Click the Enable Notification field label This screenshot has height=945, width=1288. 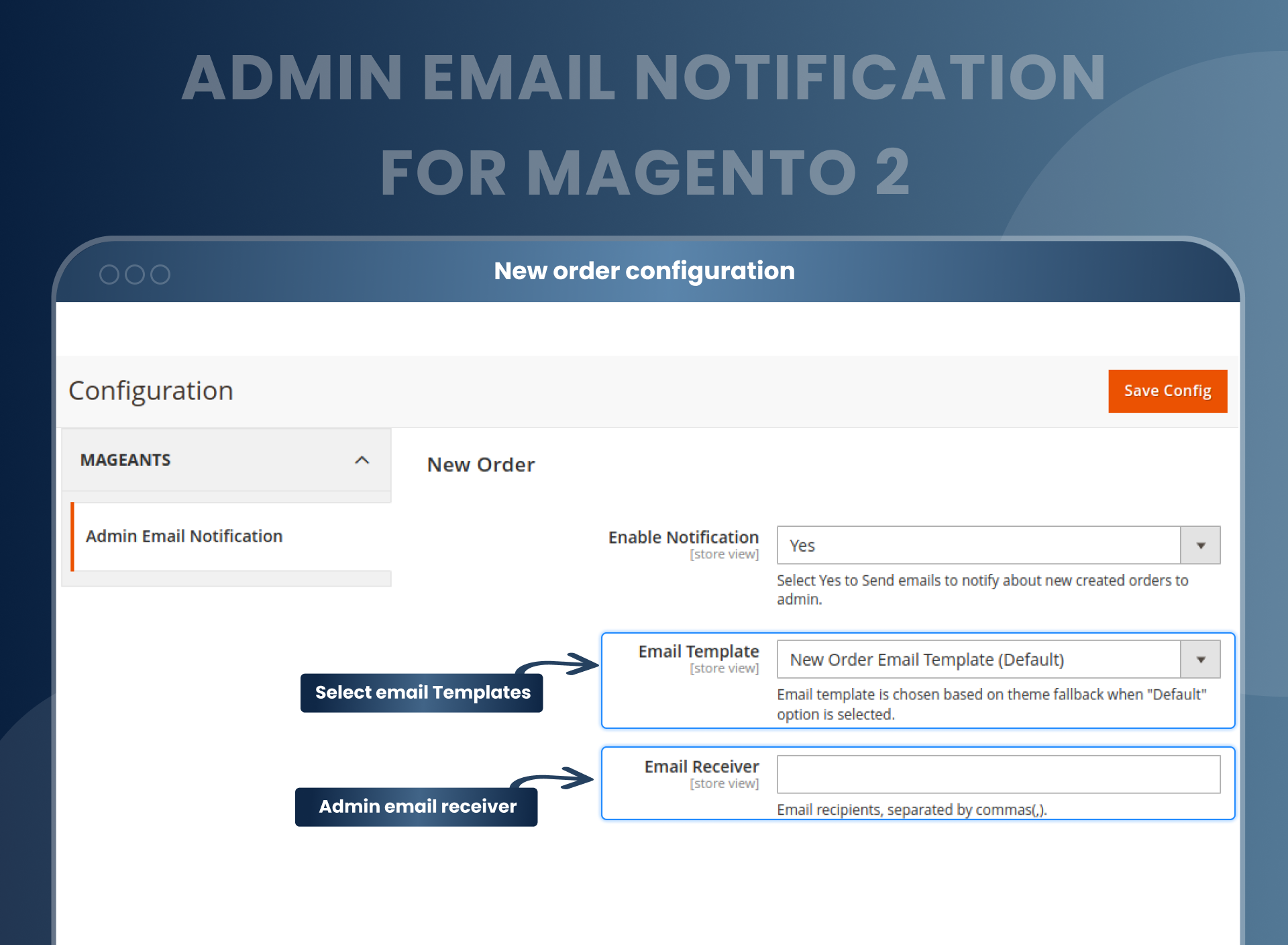[683, 538]
